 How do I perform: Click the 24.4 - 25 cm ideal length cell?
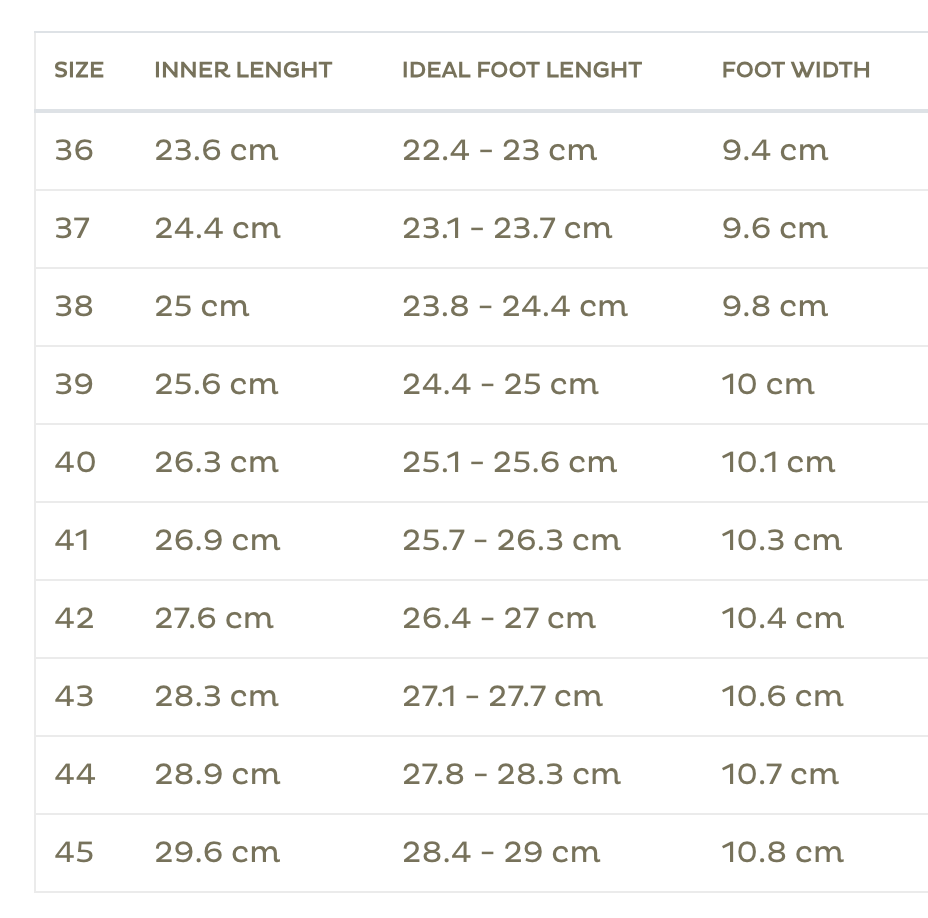[500, 385]
